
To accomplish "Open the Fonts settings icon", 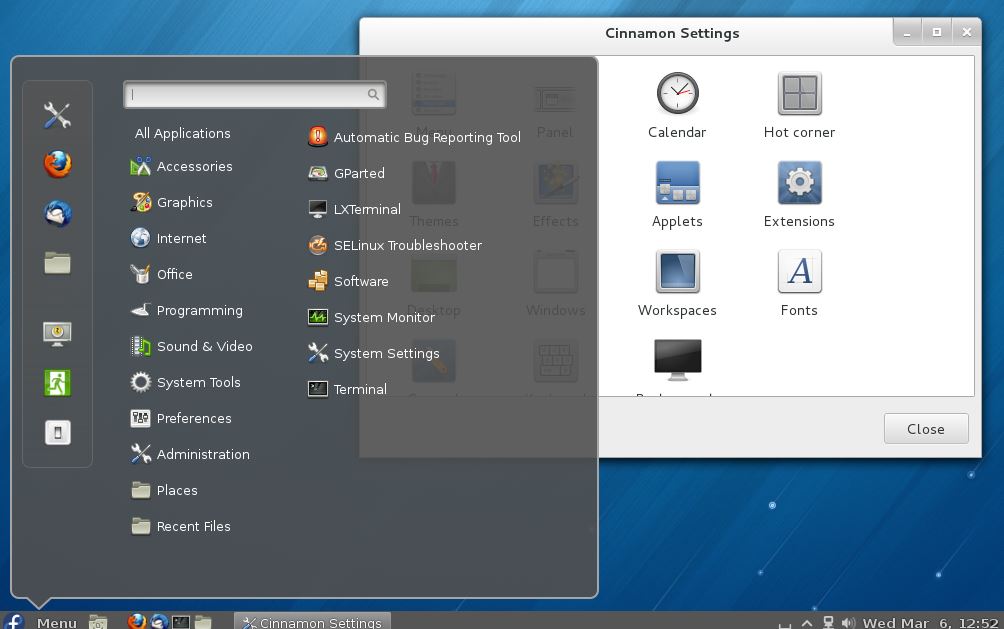I will (799, 272).
